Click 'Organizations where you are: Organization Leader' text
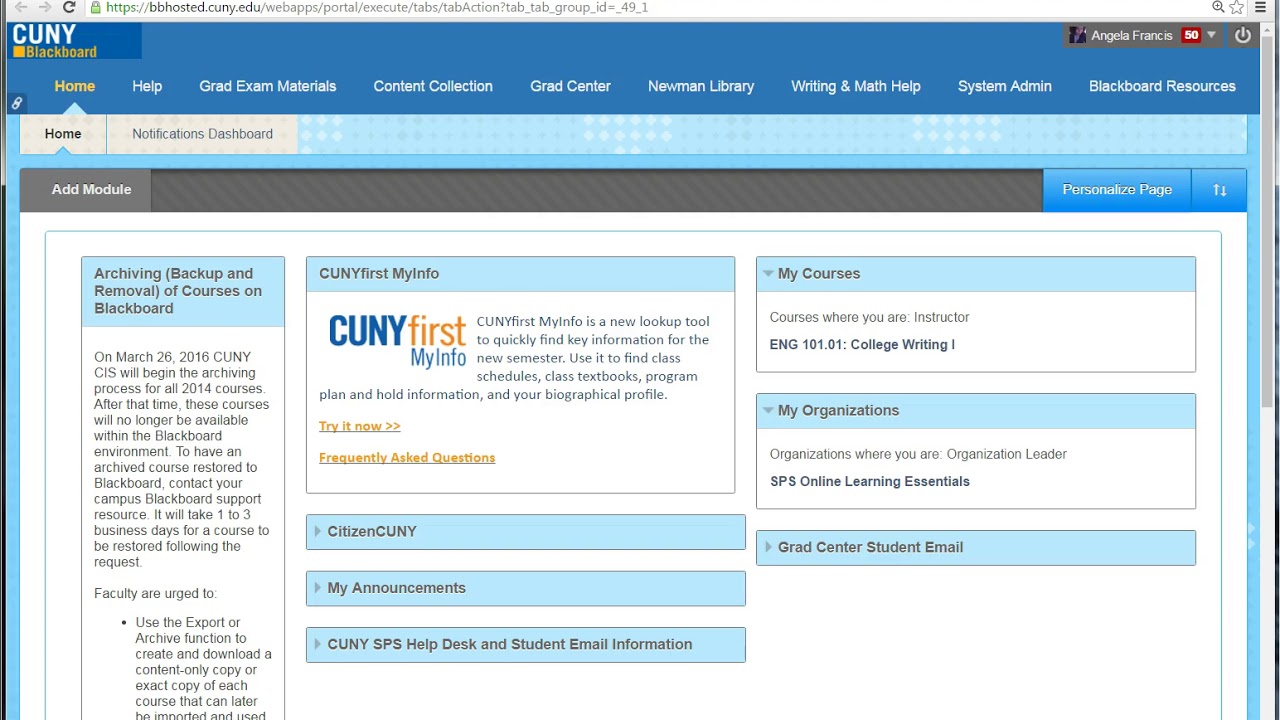The height and width of the screenshot is (720, 1280). 918,454
